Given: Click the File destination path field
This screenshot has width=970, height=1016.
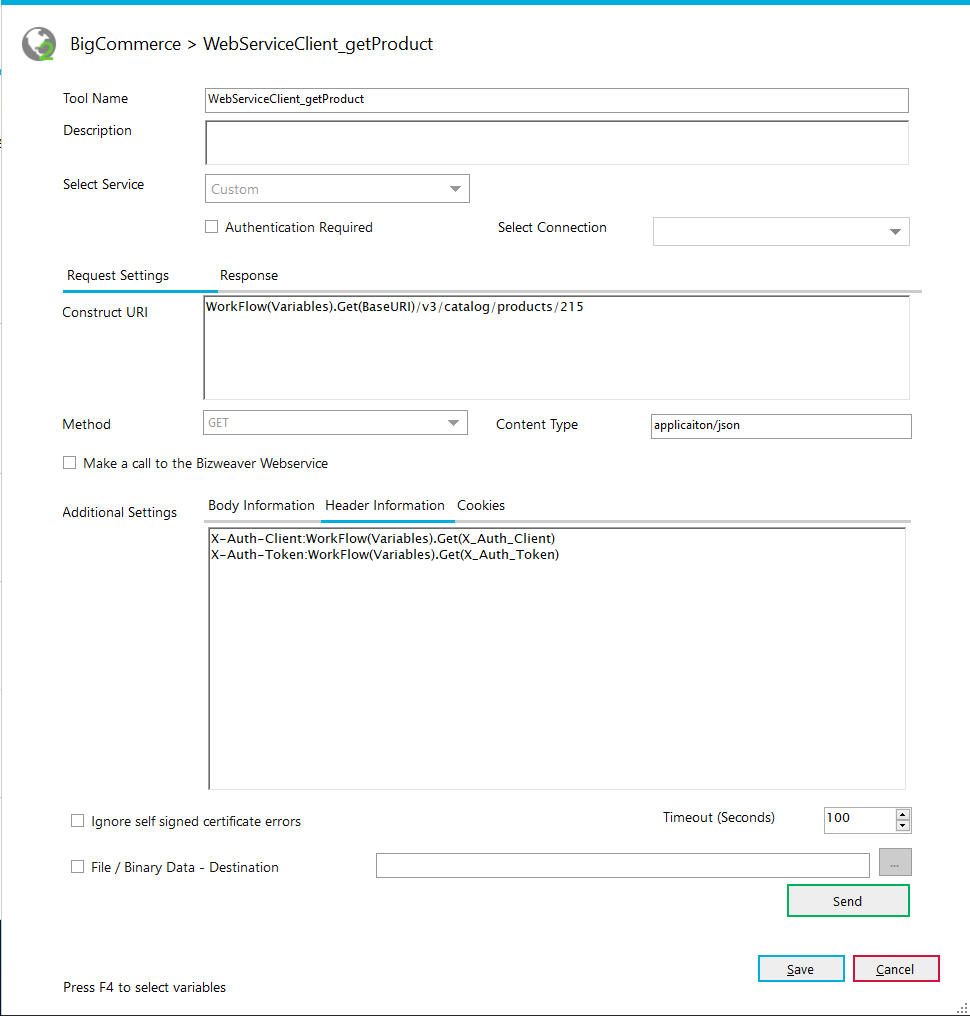Looking at the screenshot, I should (x=623, y=866).
